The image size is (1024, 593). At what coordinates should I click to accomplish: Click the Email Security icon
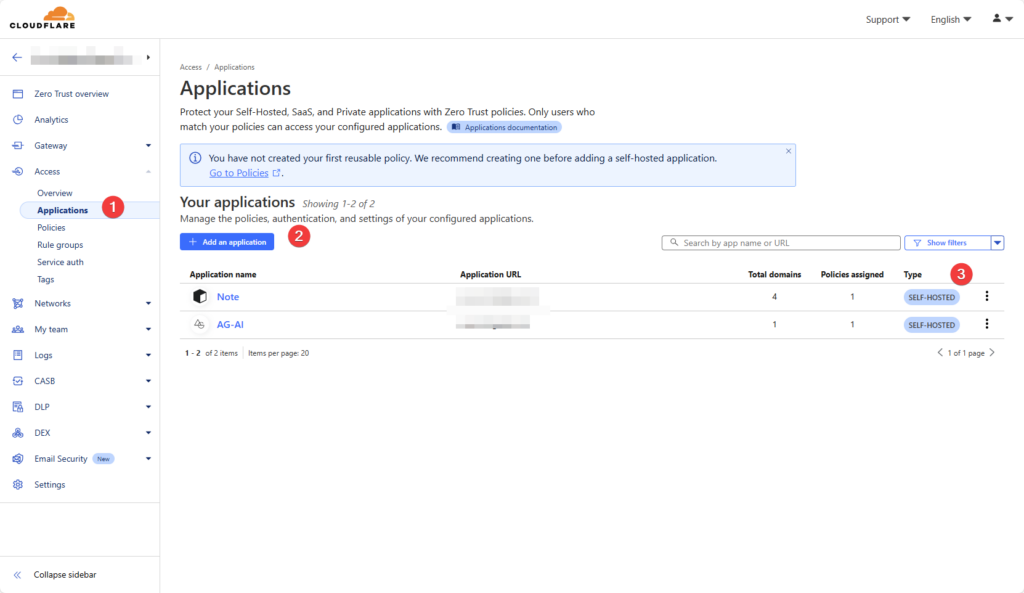[18, 458]
